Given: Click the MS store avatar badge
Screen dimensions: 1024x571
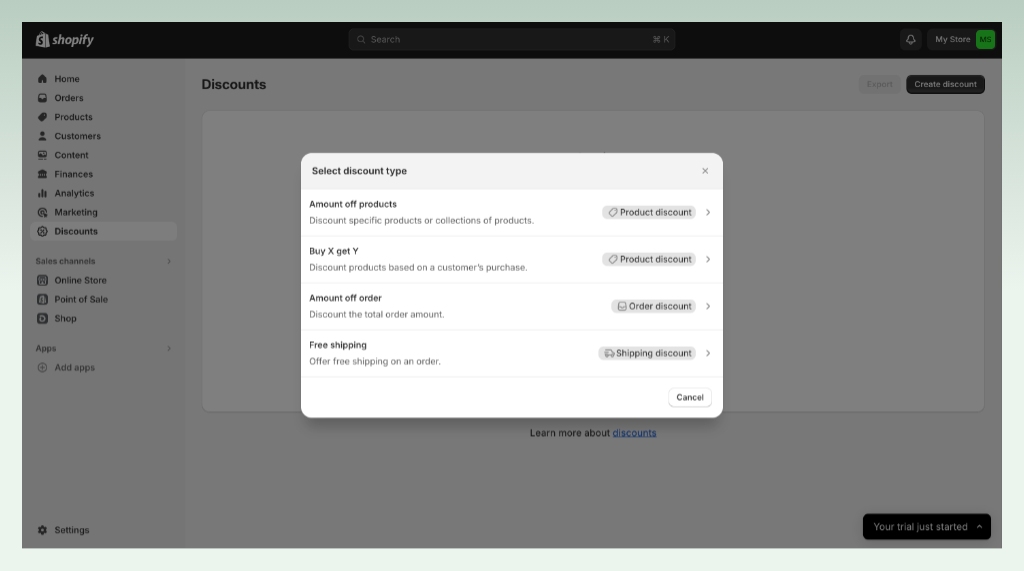Looking at the screenshot, I should (985, 40).
